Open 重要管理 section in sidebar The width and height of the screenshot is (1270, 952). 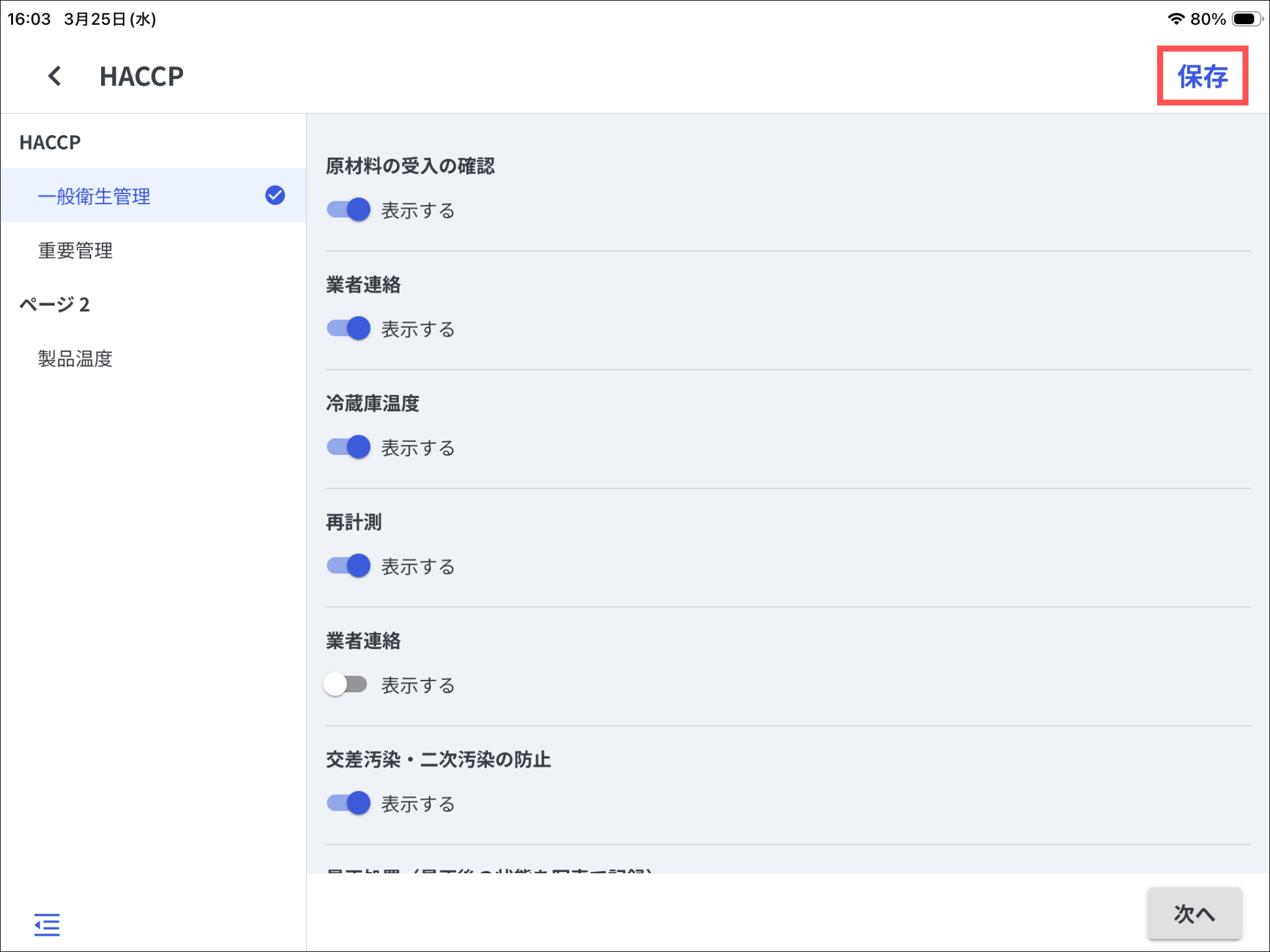point(76,250)
